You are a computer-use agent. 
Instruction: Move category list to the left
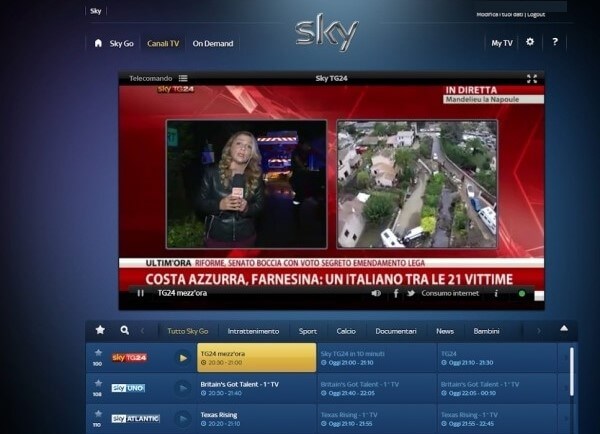tap(142, 331)
